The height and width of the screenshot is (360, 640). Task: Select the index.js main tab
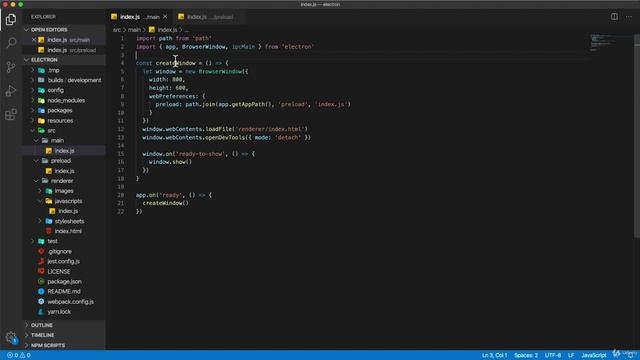tap(139, 17)
